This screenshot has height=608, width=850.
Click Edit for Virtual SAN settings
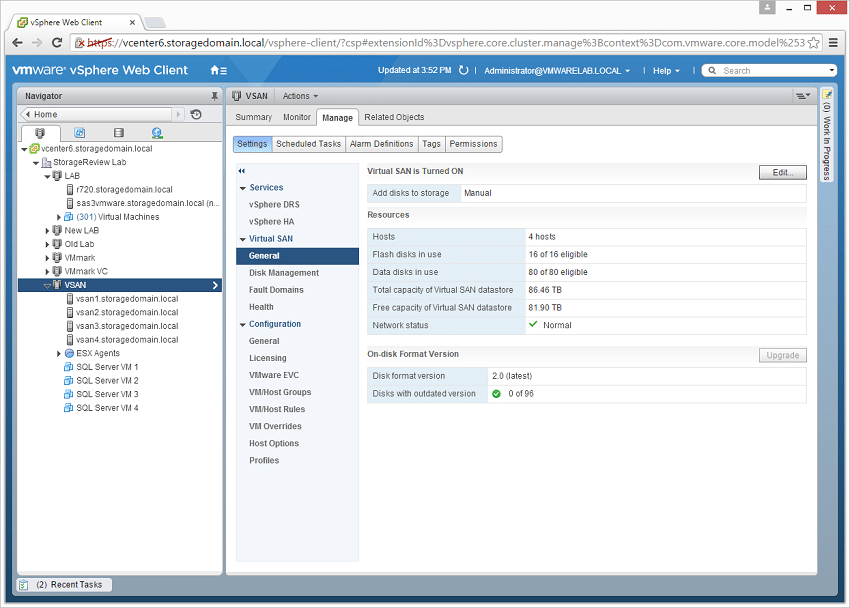click(x=782, y=172)
